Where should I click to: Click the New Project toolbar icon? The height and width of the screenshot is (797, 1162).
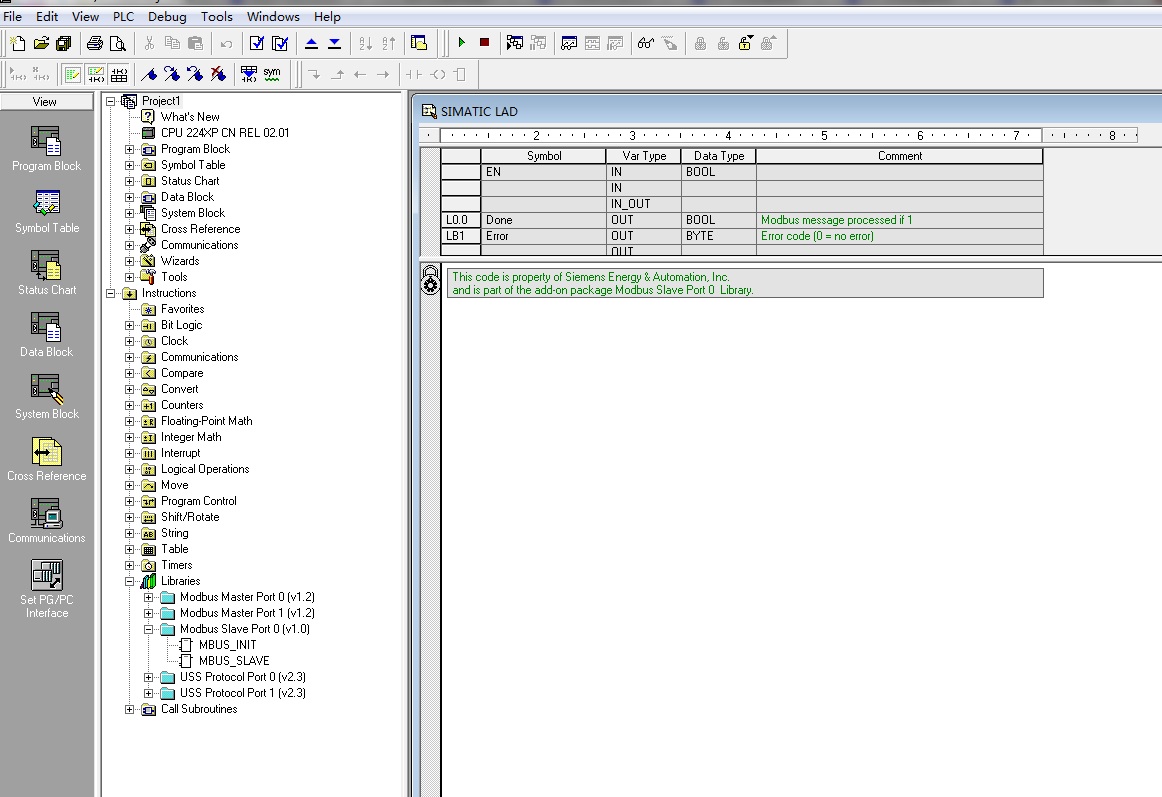(18, 44)
